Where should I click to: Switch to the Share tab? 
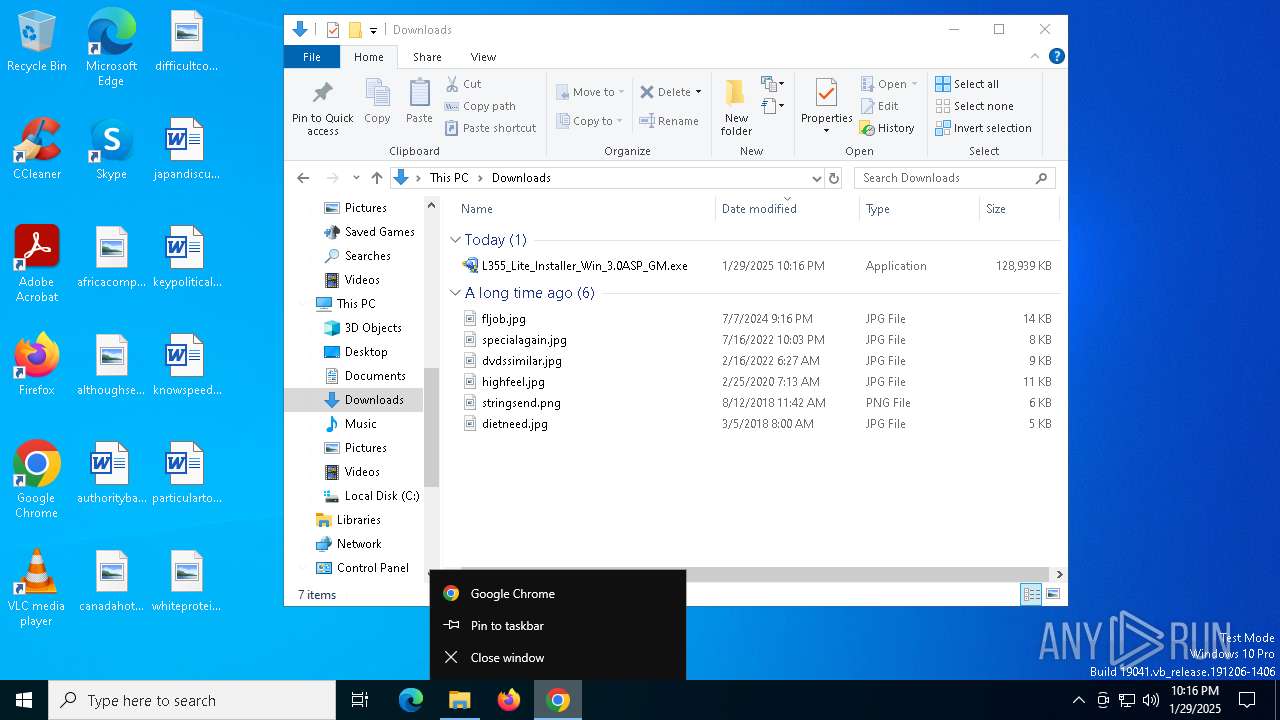pos(427,57)
